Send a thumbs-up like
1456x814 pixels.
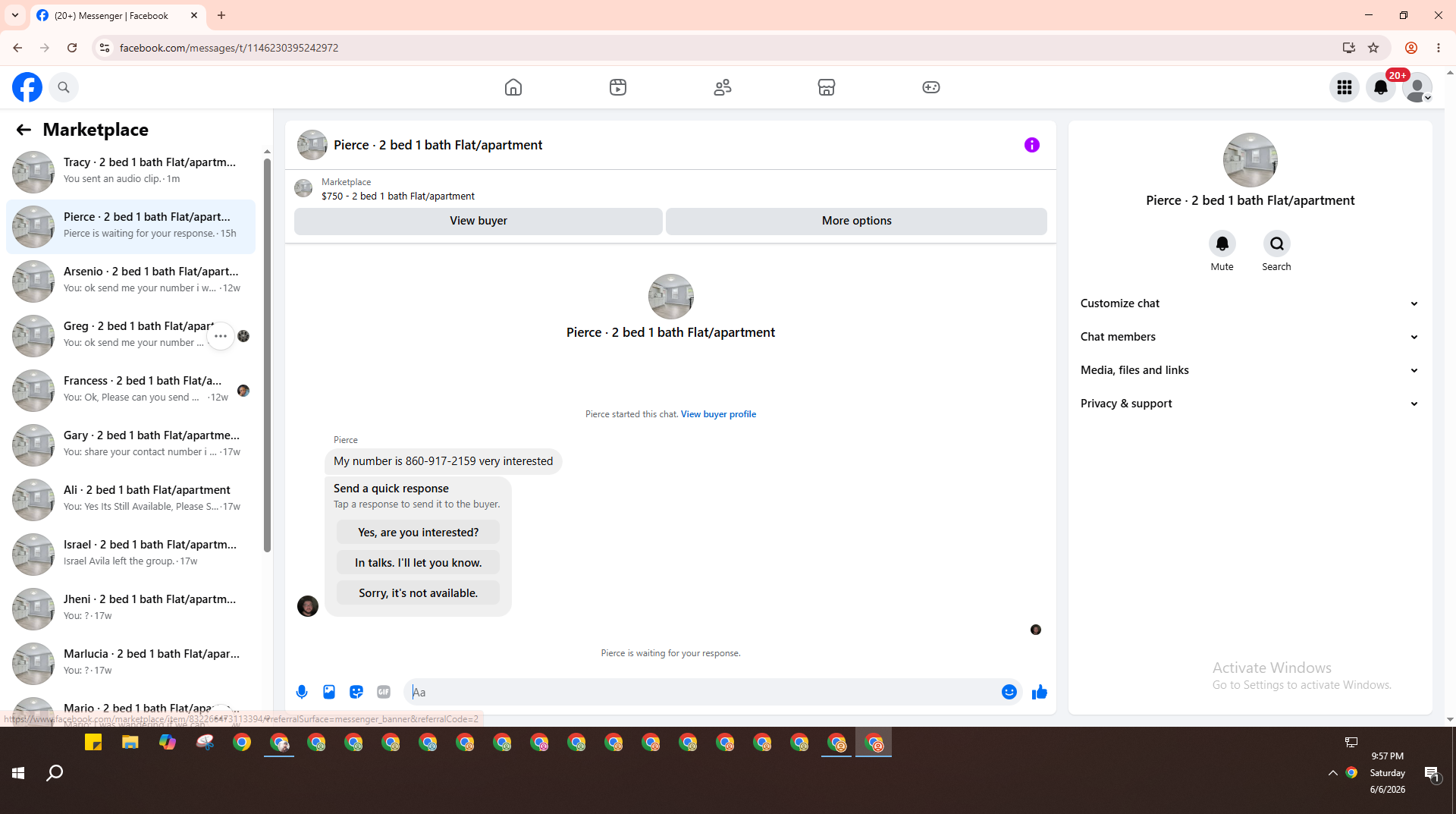1040,692
